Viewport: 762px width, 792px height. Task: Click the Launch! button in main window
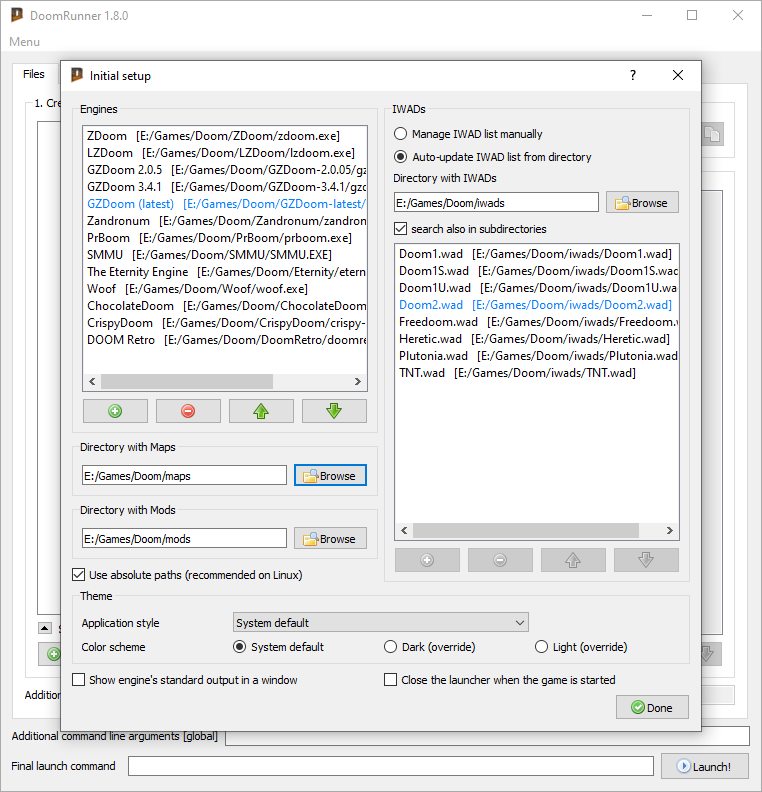pyautogui.click(x=705, y=766)
